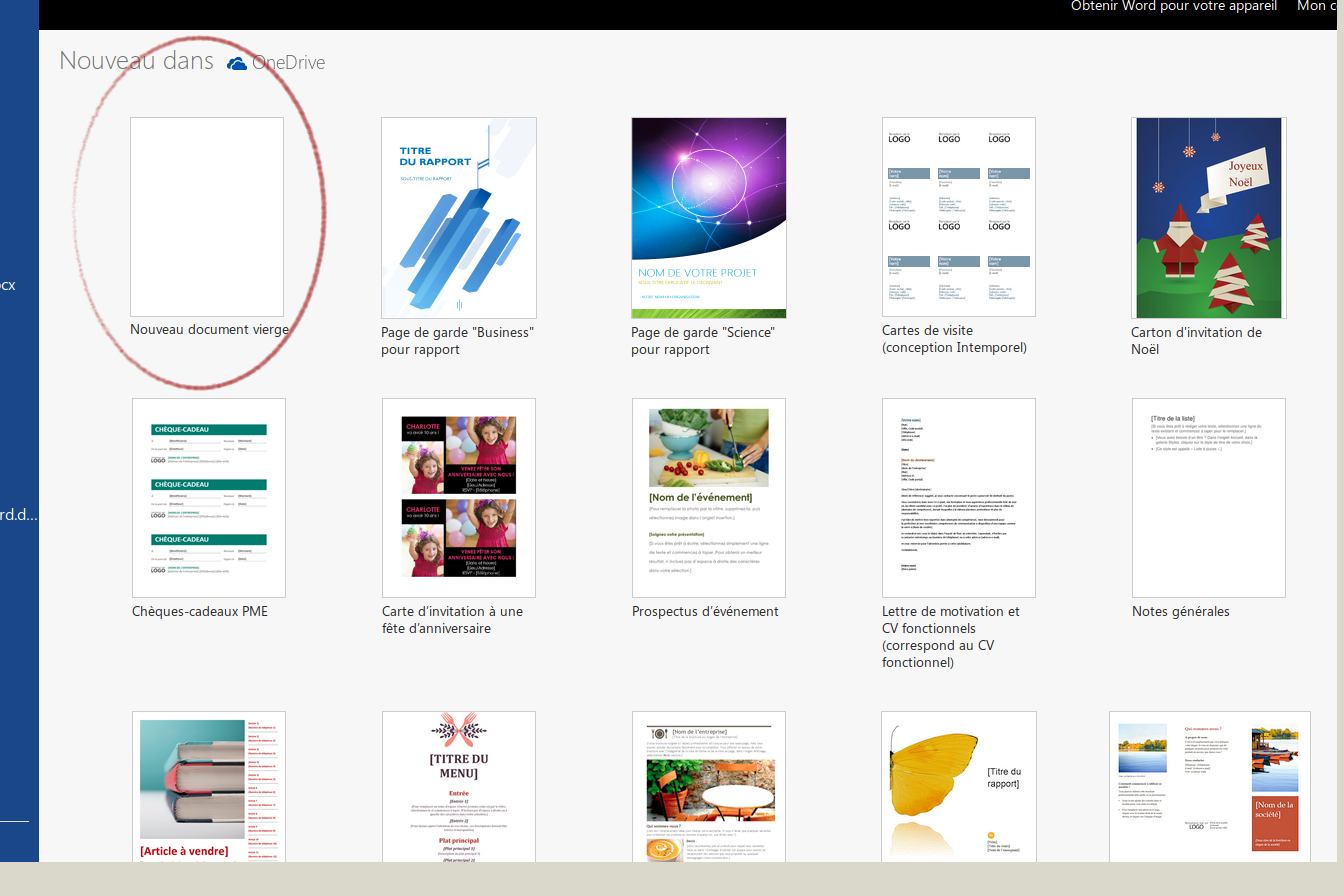Open the business cards template thumbnail

pos(959,217)
